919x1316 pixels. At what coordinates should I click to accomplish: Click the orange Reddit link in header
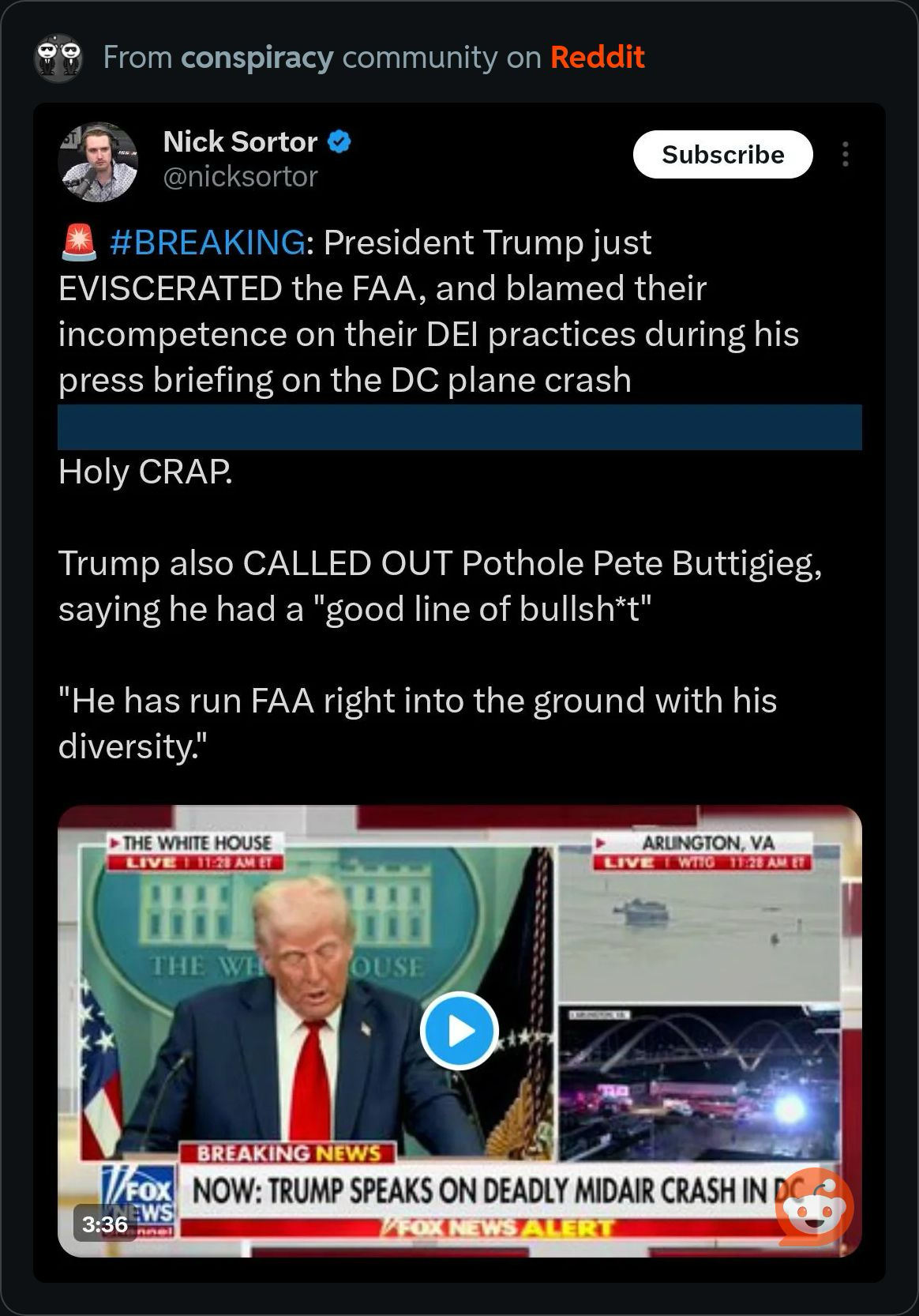(597, 58)
